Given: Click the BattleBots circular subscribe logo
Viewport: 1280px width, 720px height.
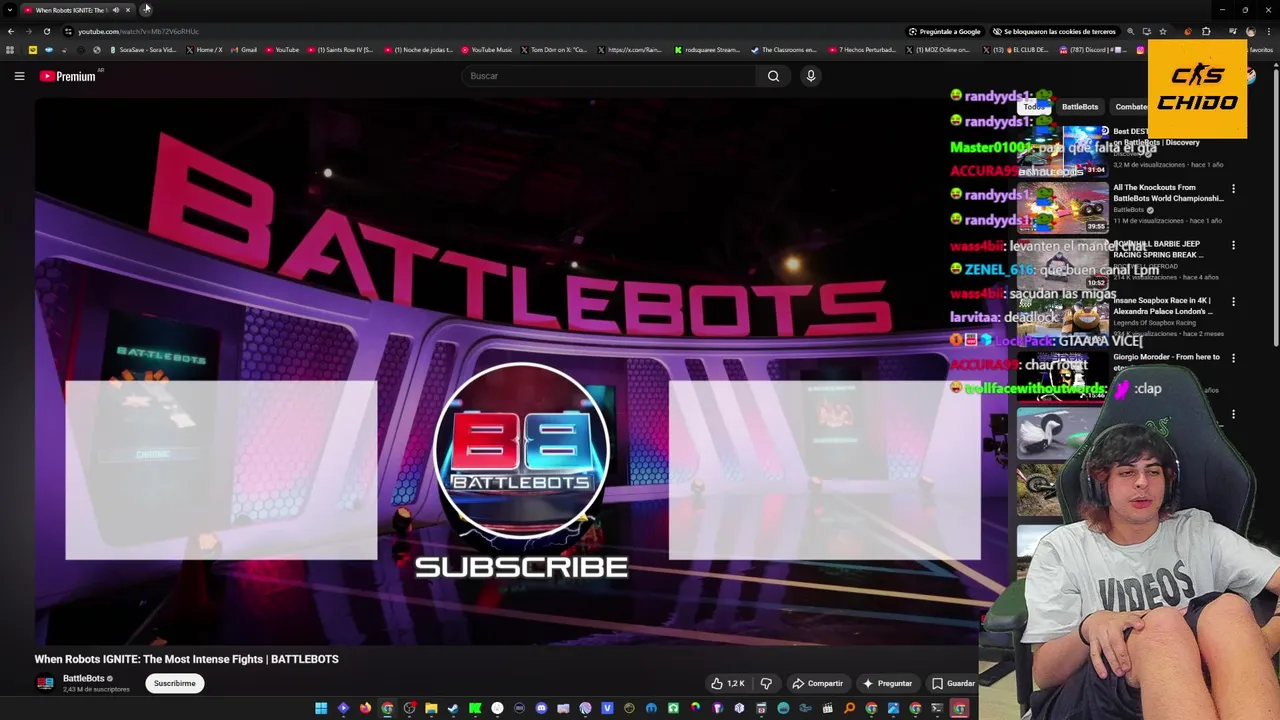Looking at the screenshot, I should point(521,450).
